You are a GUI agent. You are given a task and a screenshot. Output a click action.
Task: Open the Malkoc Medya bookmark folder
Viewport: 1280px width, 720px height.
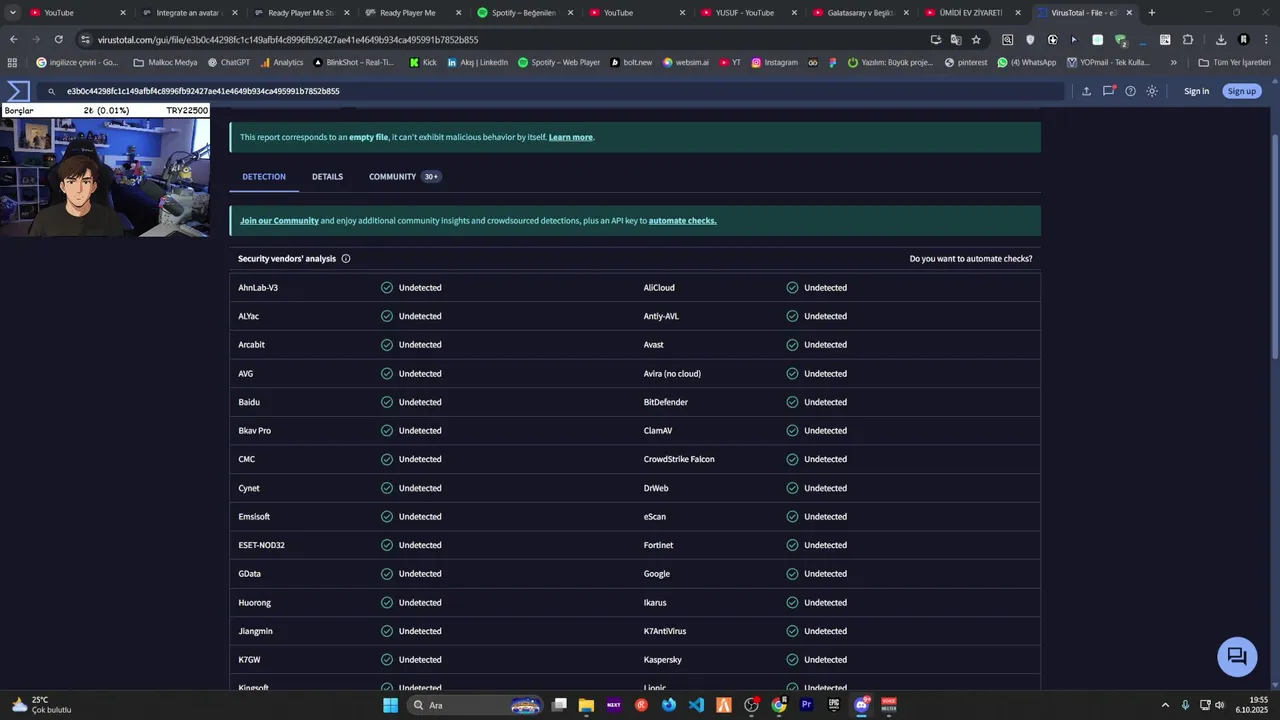tap(166, 62)
